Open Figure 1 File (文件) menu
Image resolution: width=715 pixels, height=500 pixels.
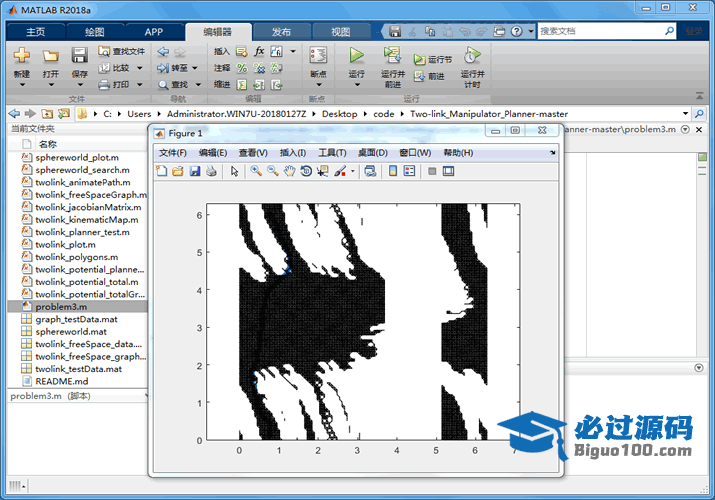click(172, 153)
